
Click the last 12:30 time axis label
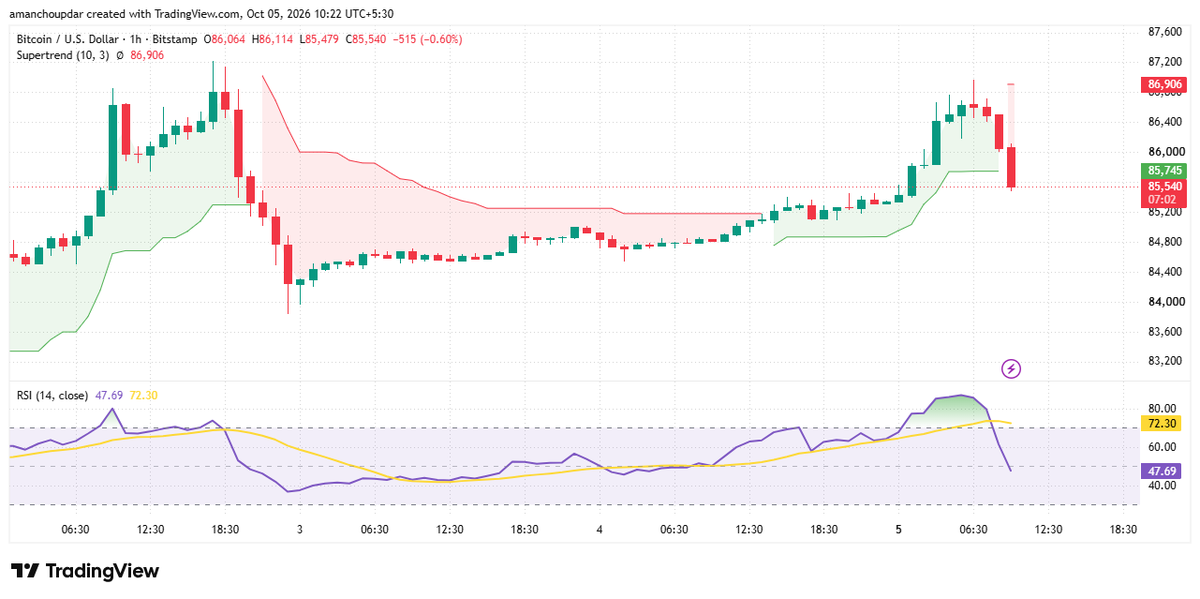click(x=1049, y=530)
